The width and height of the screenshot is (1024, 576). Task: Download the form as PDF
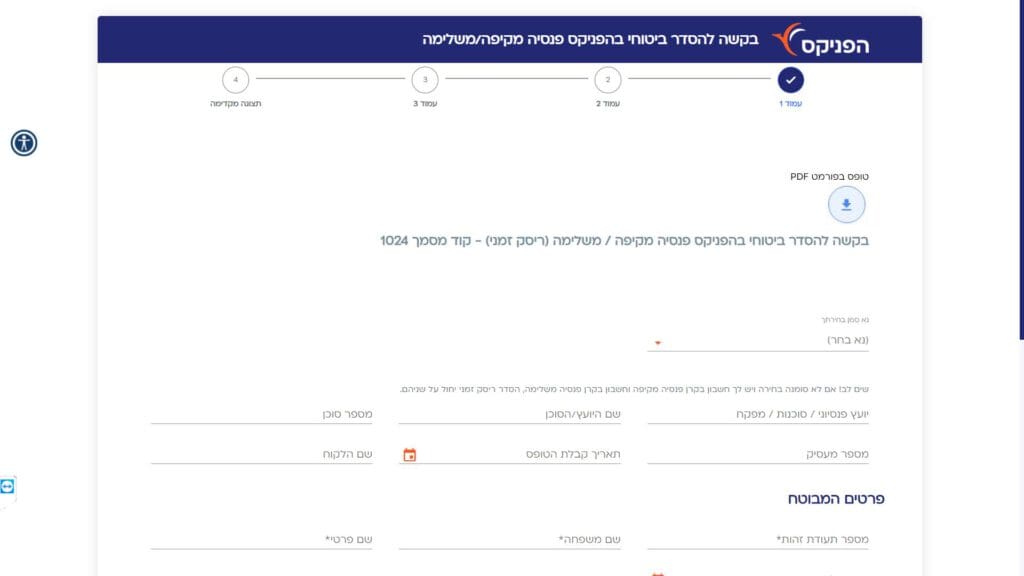[x=846, y=205]
